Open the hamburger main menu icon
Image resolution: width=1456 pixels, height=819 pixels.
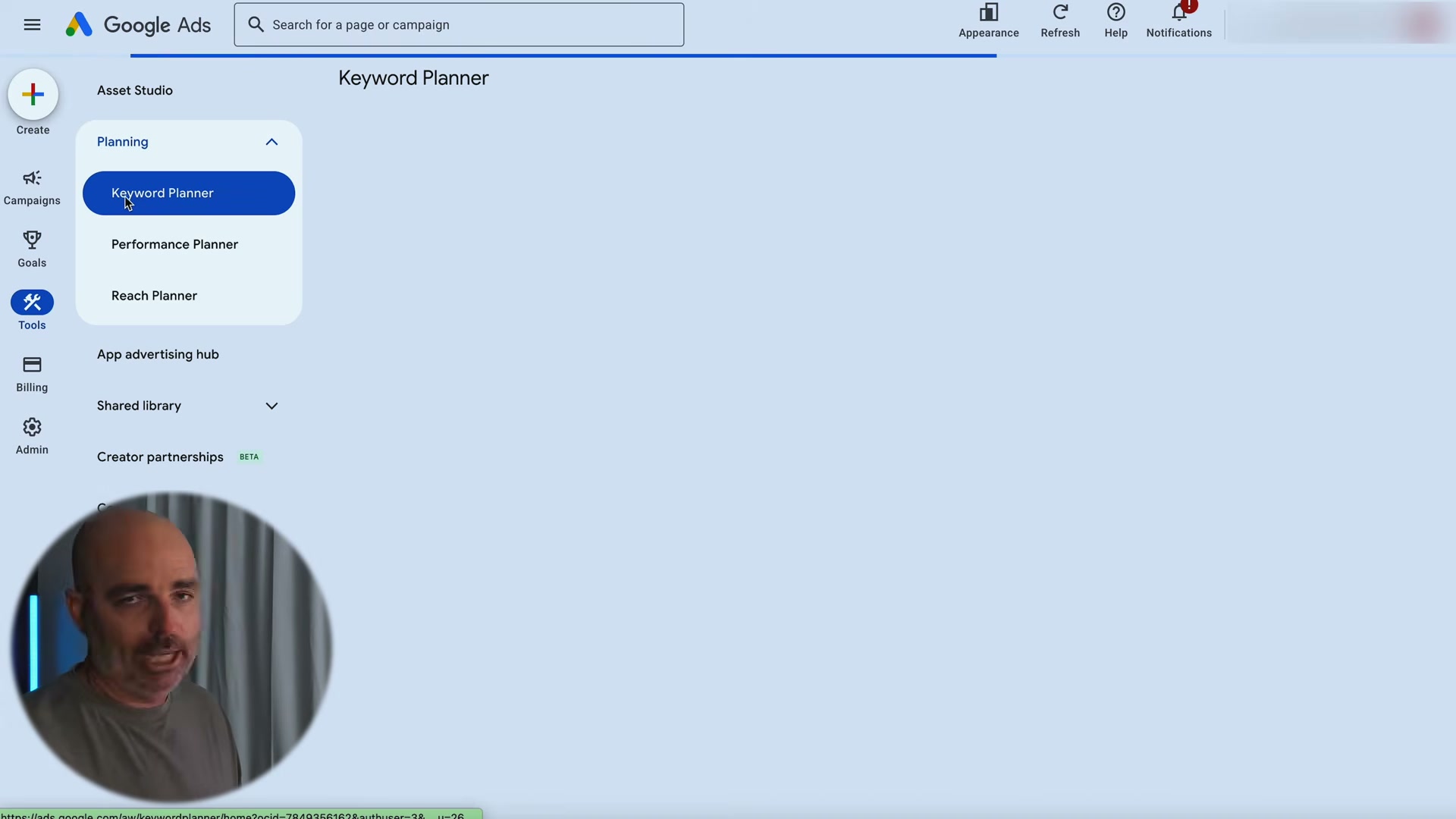[32, 25]
